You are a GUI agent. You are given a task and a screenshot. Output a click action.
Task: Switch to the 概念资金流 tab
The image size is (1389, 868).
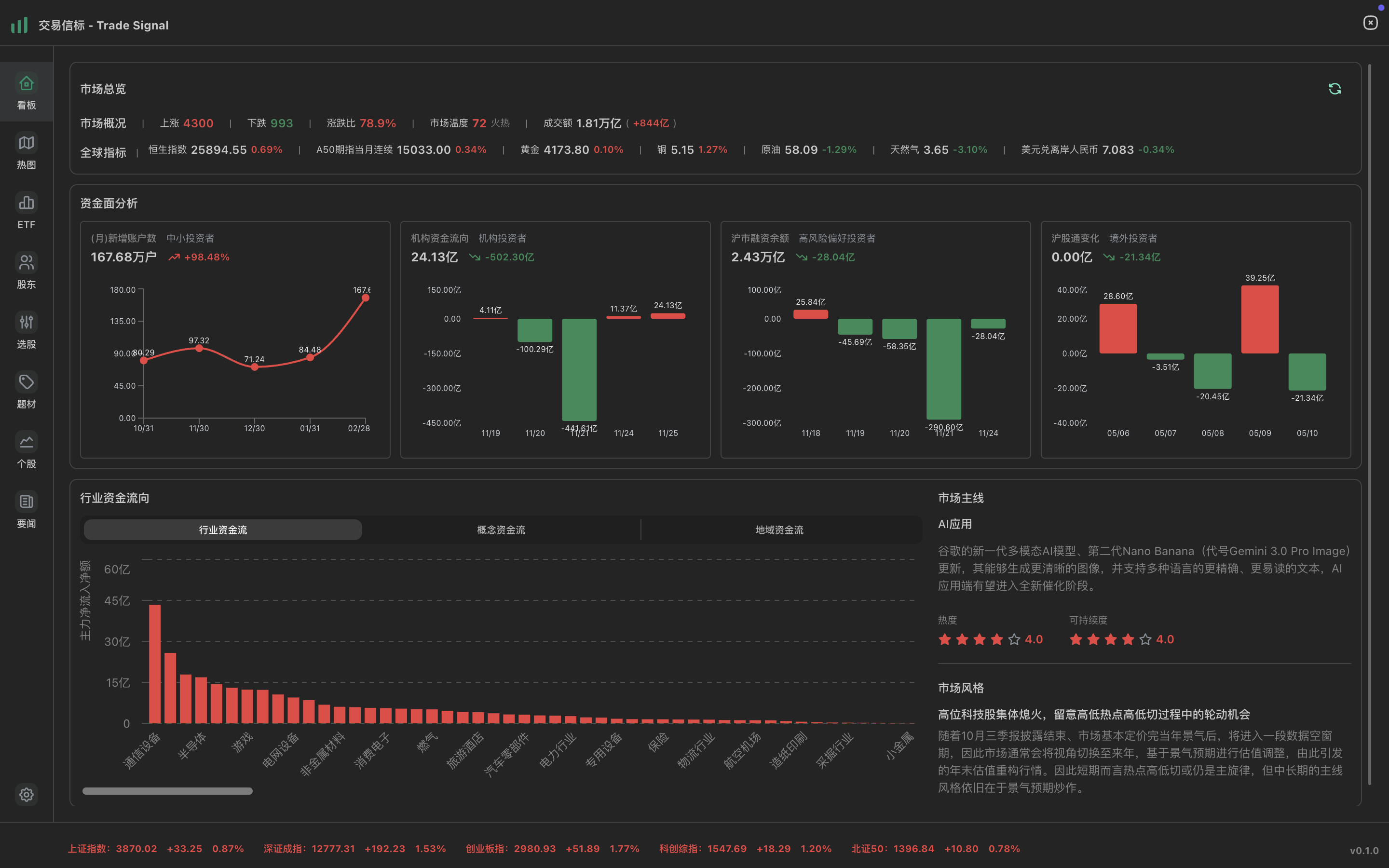coord(500,529)
